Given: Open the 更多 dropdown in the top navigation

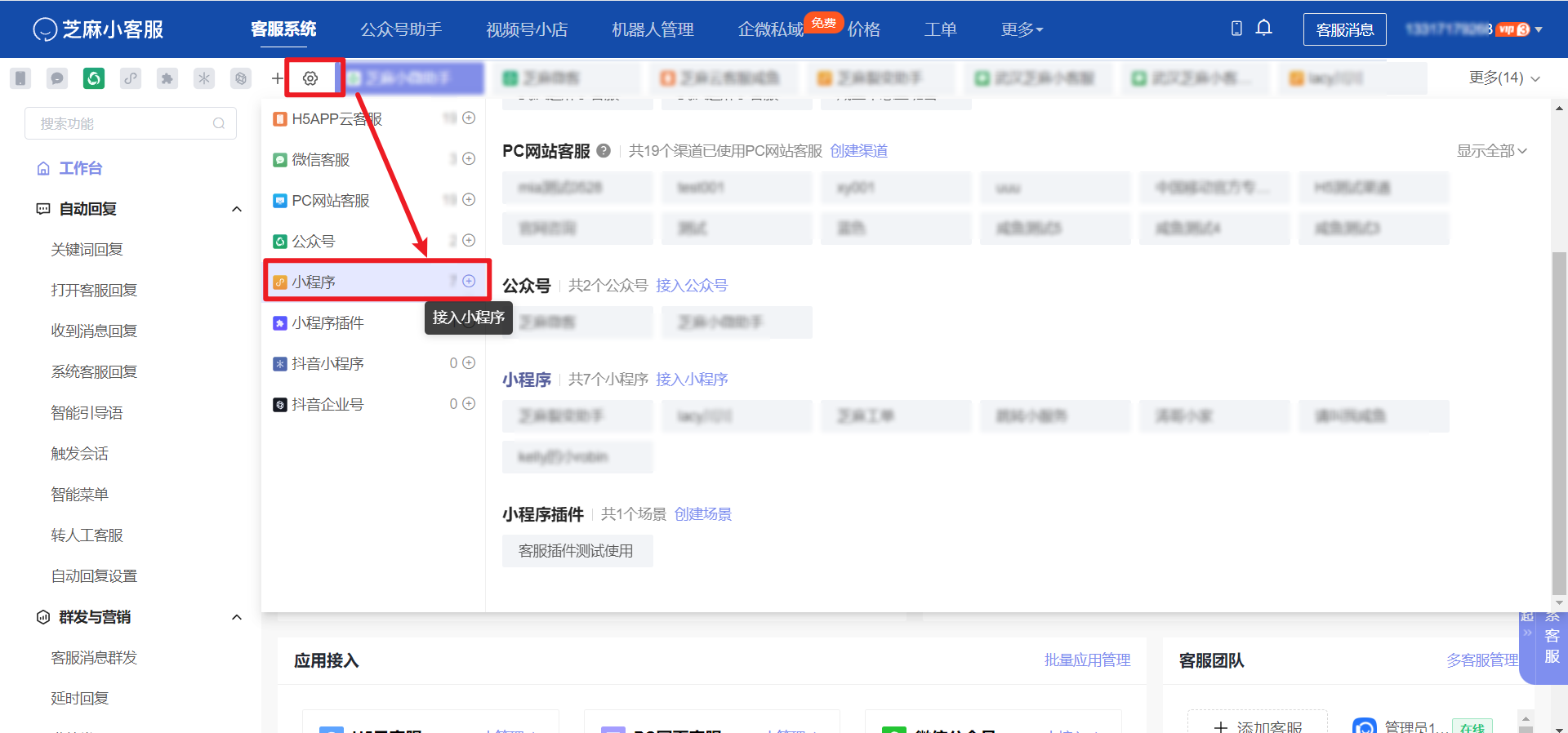Looking at the screenshot, I should click(x=1022, y=29).
